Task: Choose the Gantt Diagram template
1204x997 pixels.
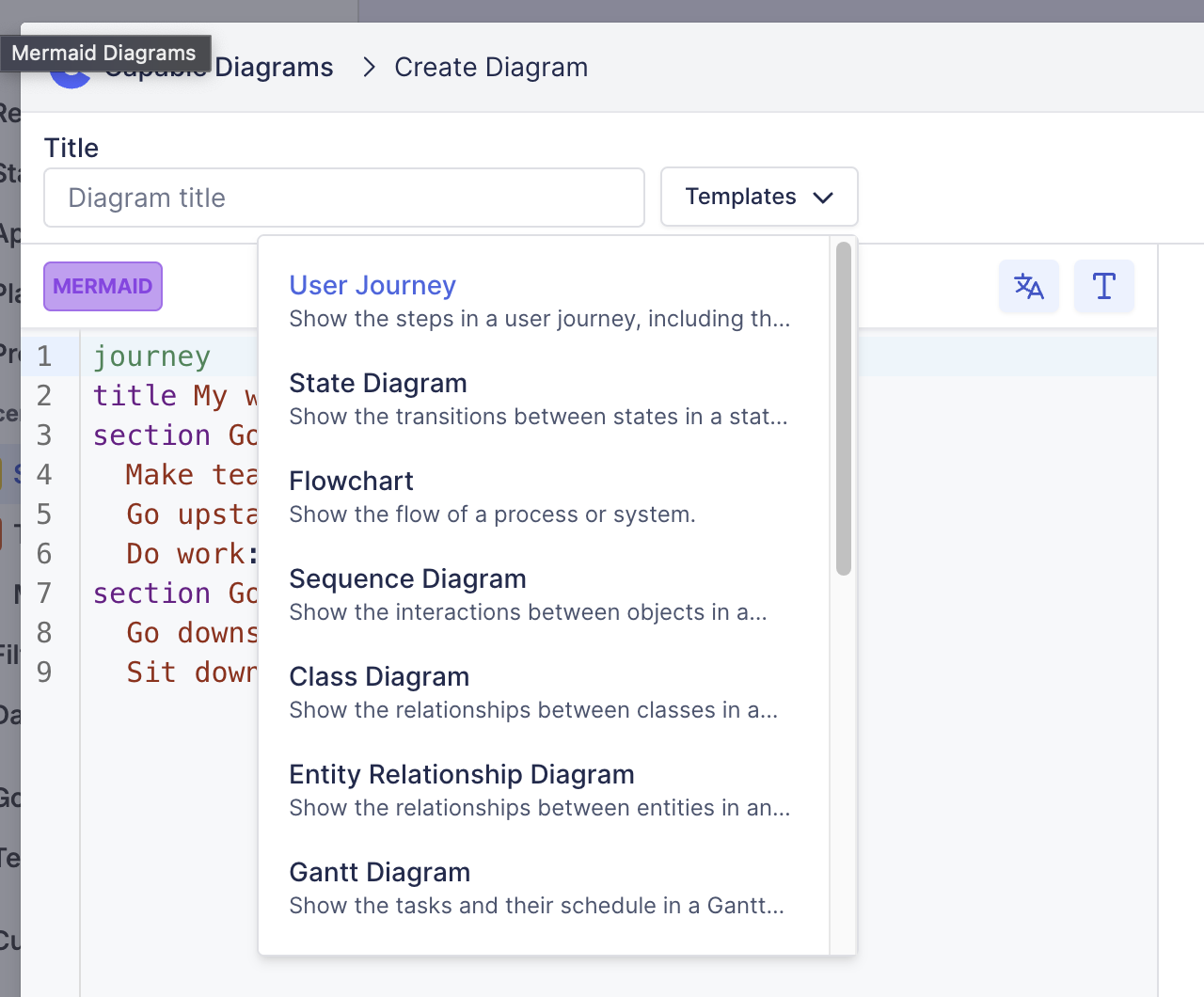Action: pos(379,872)
